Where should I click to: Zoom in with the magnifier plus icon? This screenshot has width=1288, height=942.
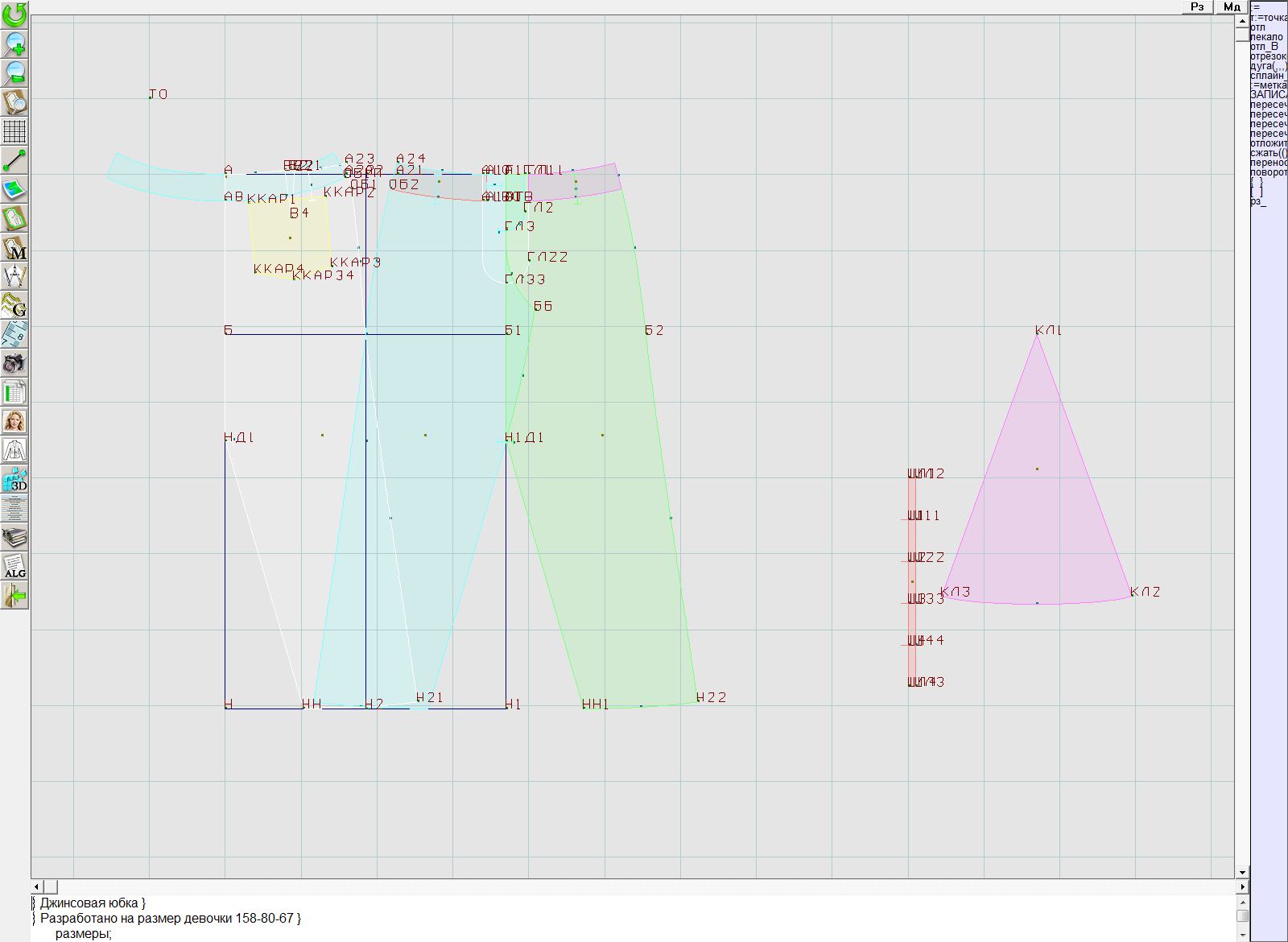point(15,43)
